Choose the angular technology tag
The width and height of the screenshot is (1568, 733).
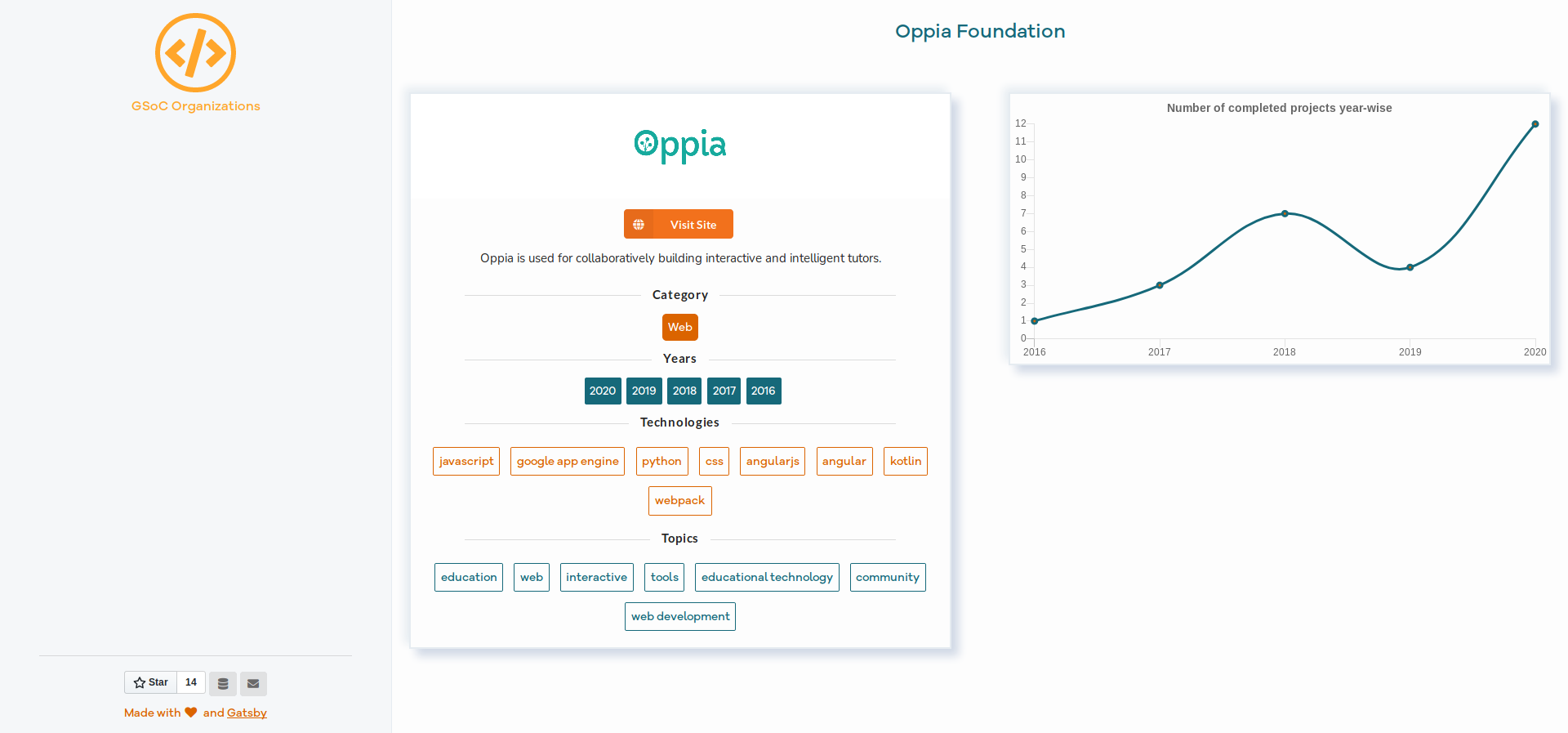tap(844, 461)
